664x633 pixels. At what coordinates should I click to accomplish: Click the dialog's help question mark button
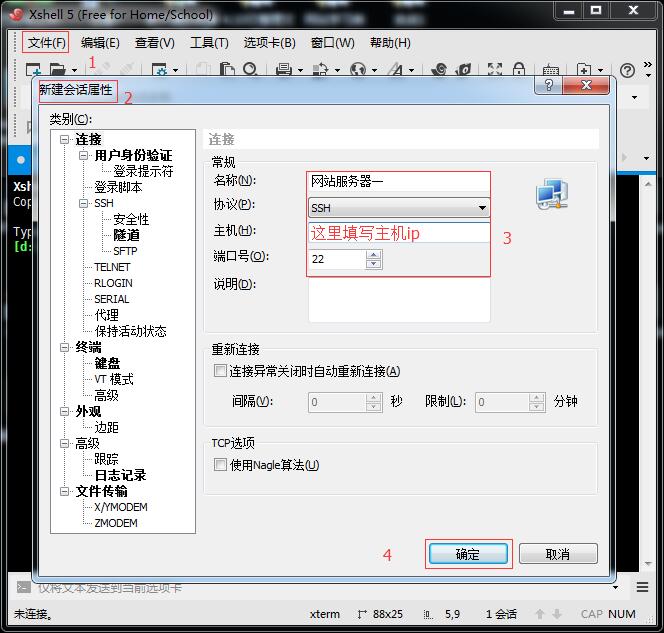point(549,86)
